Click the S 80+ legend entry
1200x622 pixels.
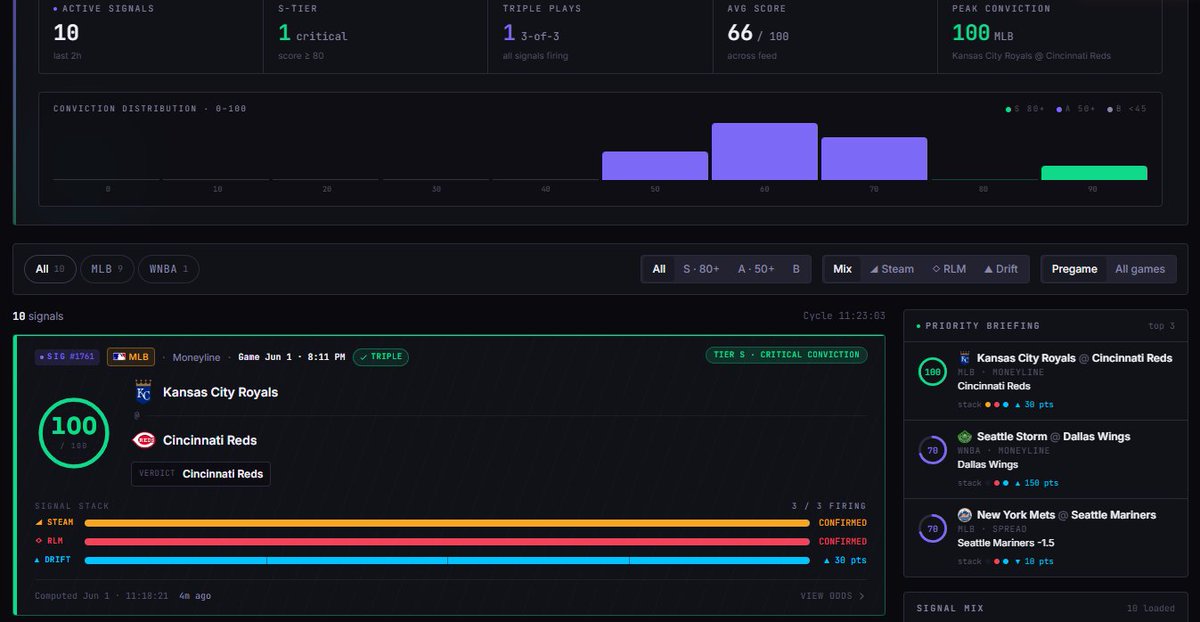point(1027,109)
